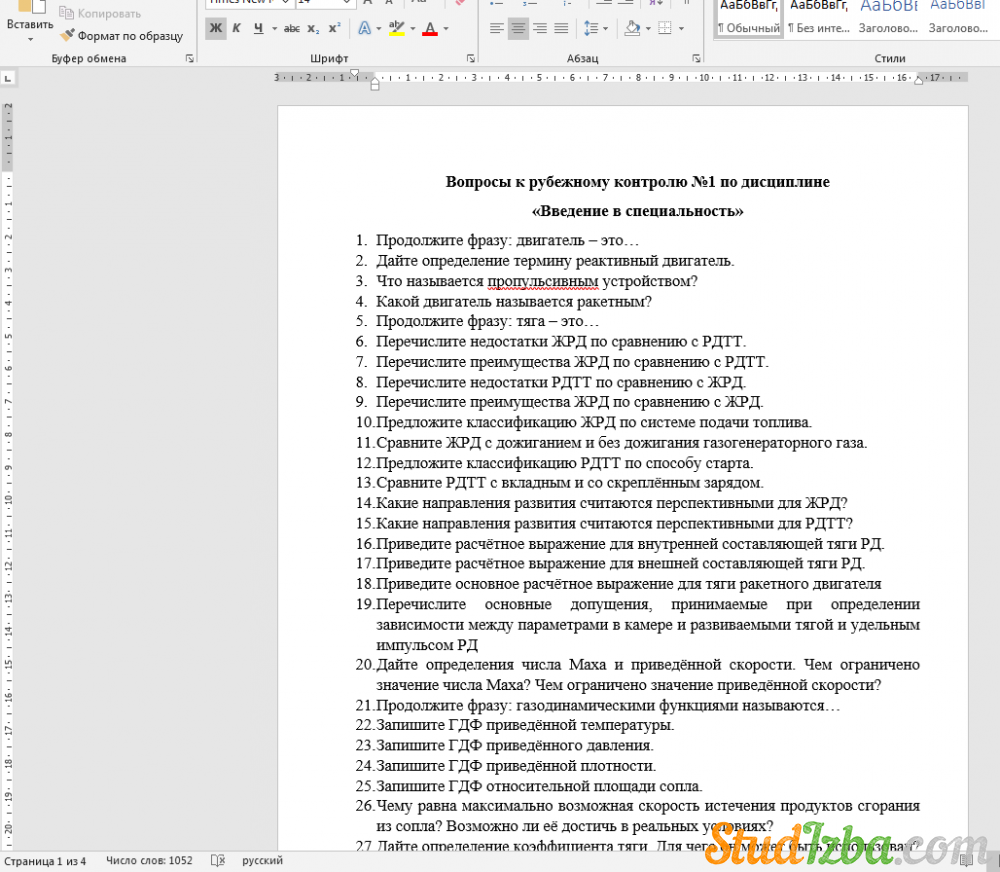Open word count Число слов: 1052
This screenshot has width=1000, height=872.
[x=149, y=861]
